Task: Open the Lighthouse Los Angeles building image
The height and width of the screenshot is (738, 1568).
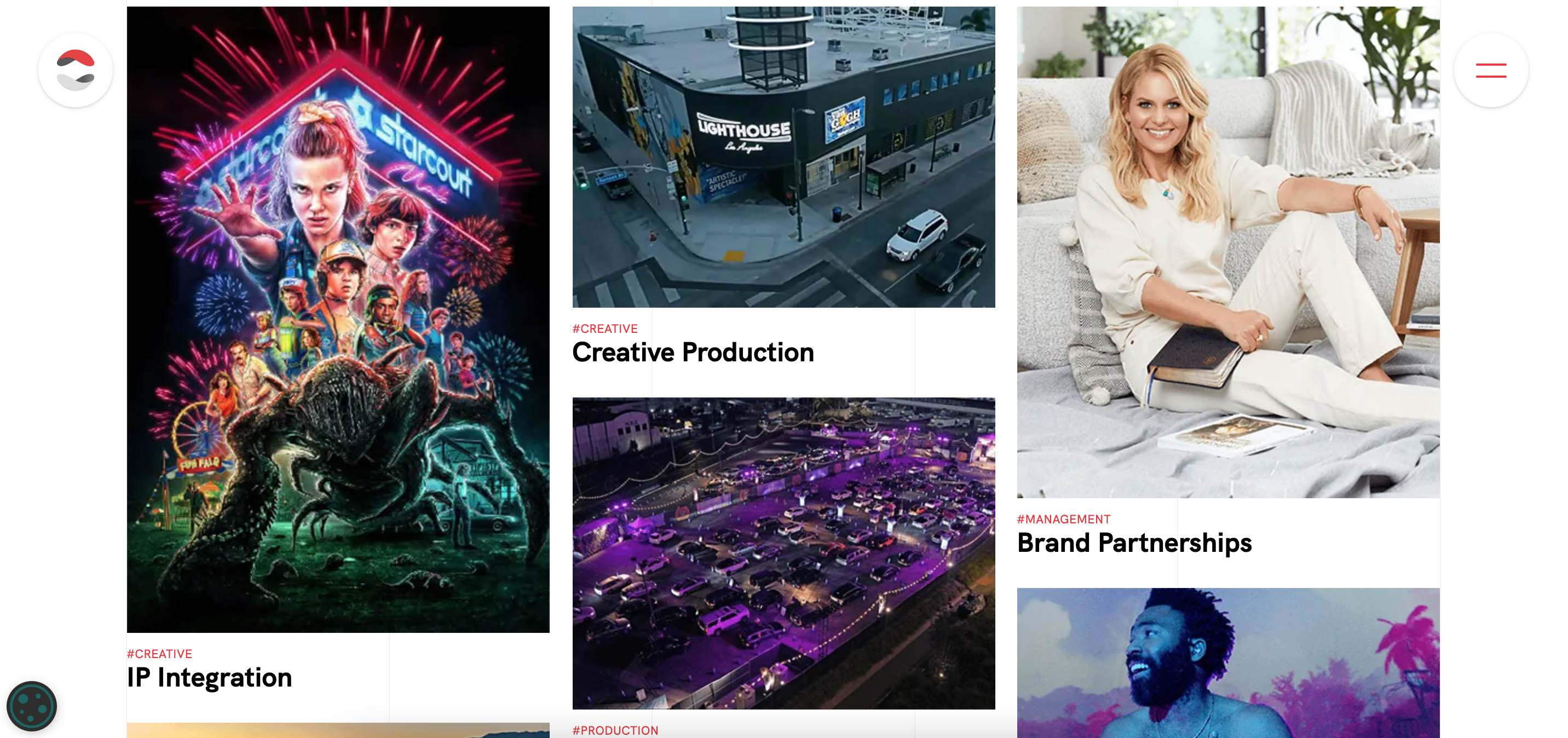Action: click(x=783, y=157)
